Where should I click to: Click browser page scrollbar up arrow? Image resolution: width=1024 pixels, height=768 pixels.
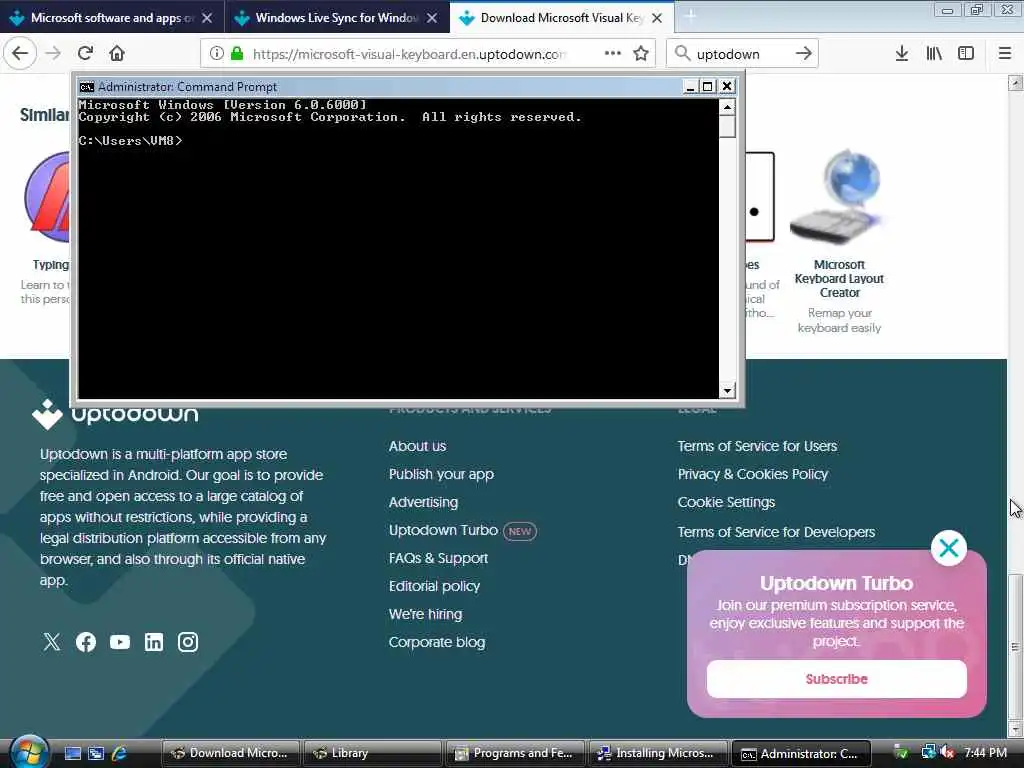point(1015,82)
